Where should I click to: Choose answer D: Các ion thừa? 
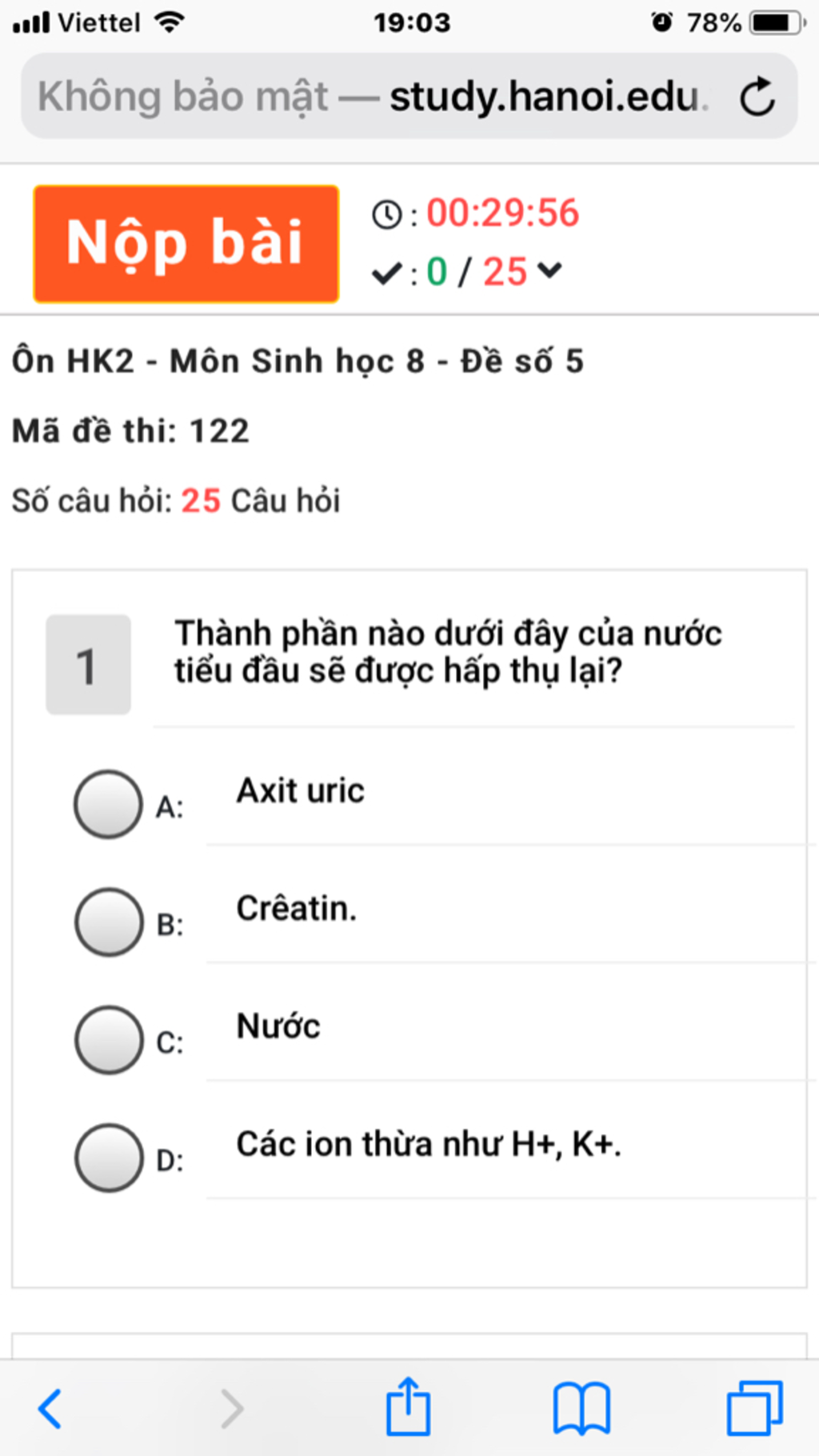[108, 1158]
